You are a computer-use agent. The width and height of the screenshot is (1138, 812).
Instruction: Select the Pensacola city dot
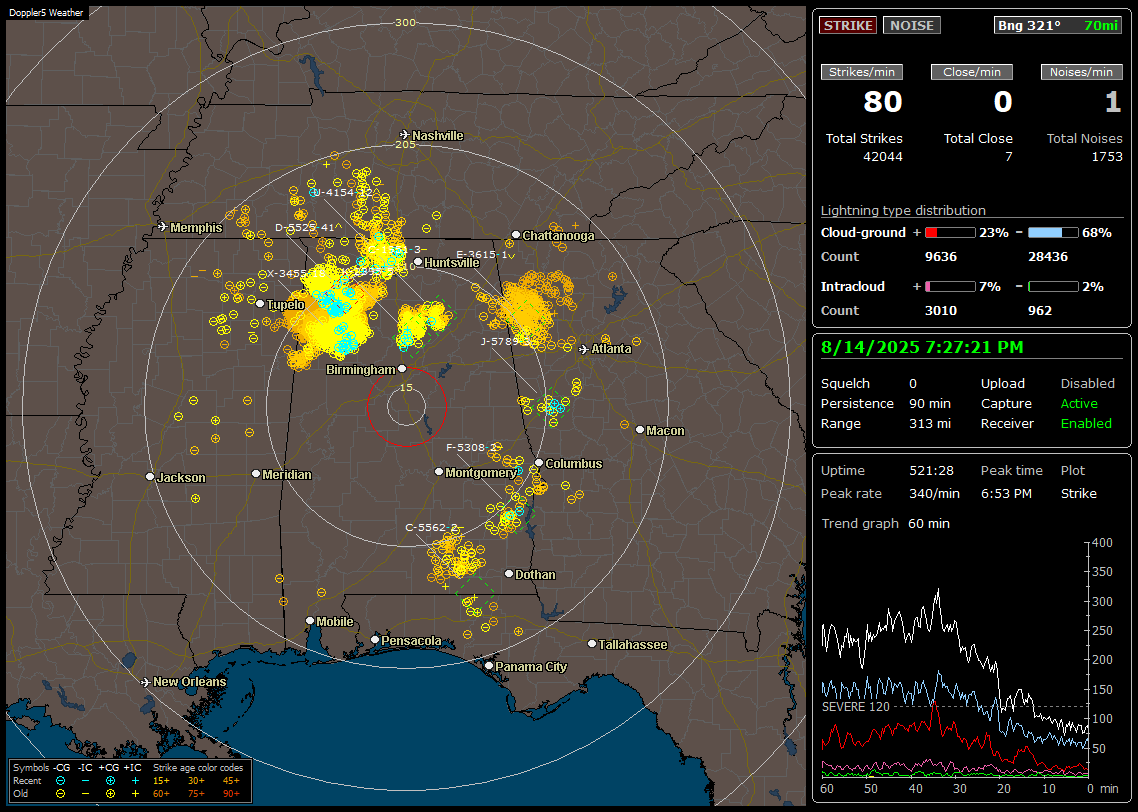coord(375,640)
